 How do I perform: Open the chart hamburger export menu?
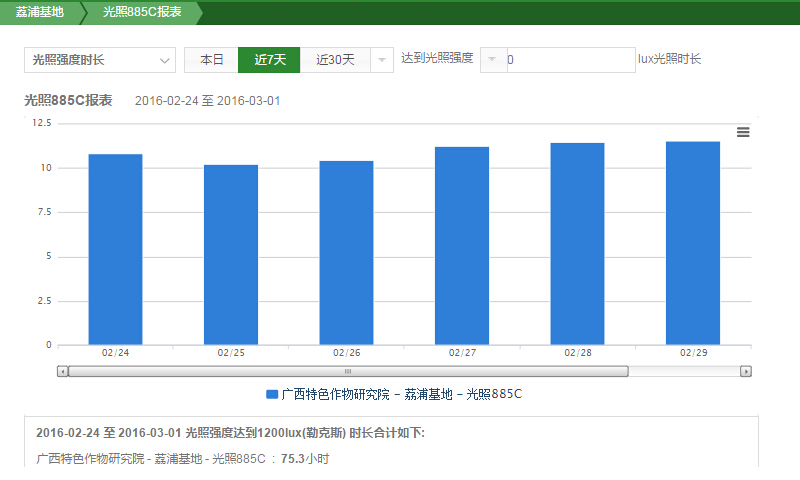(x=743, y=132)
